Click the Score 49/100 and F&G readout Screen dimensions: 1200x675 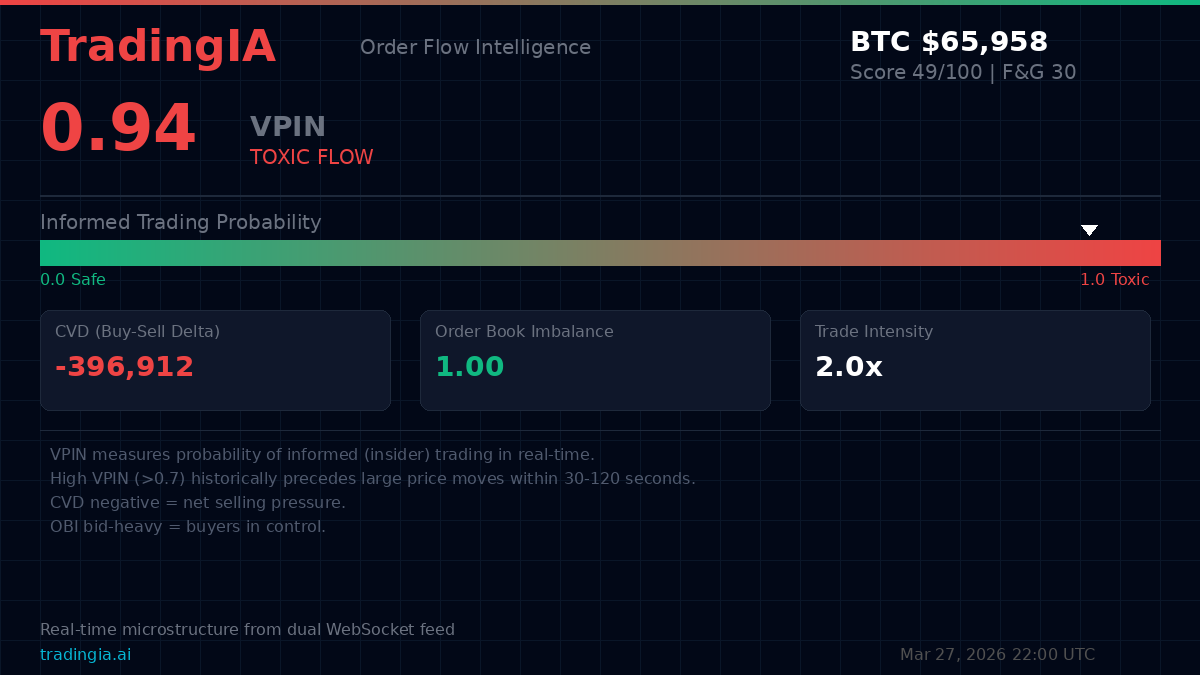click(x=962, y=73)
